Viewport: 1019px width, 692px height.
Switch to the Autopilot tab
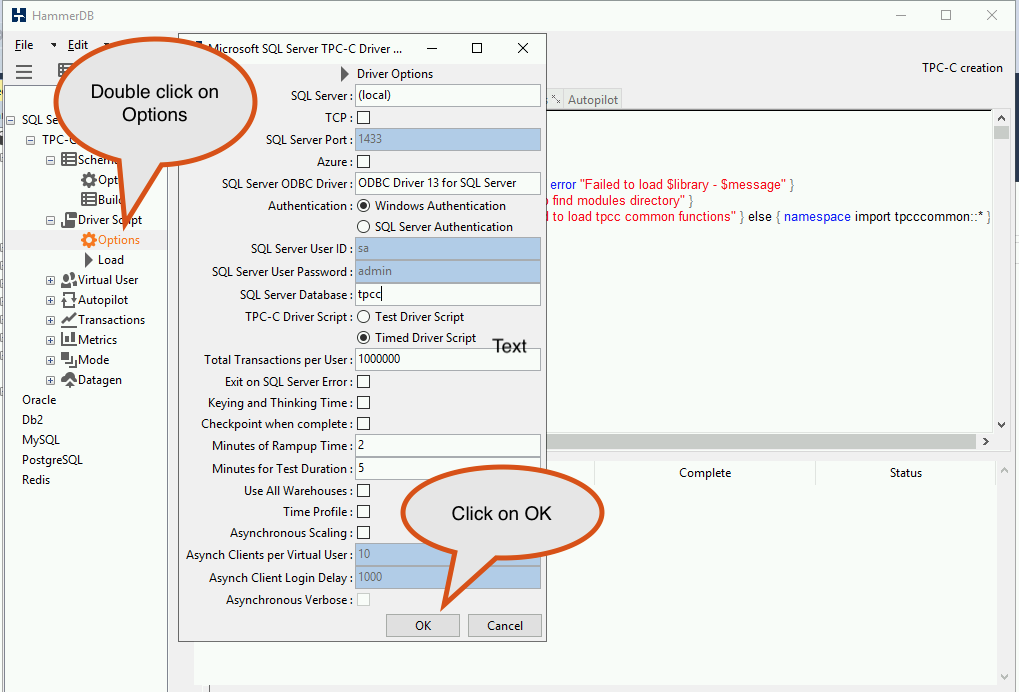[593, 100]
